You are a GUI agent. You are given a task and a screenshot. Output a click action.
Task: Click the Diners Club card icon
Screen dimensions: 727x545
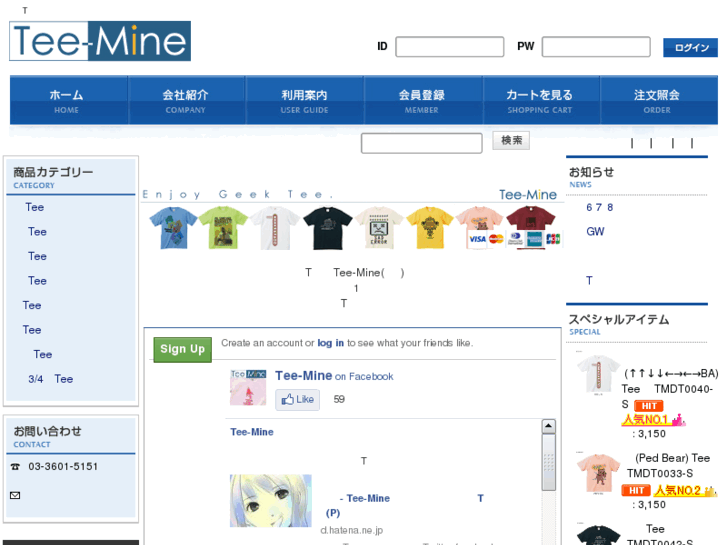[x=516, y=239]
